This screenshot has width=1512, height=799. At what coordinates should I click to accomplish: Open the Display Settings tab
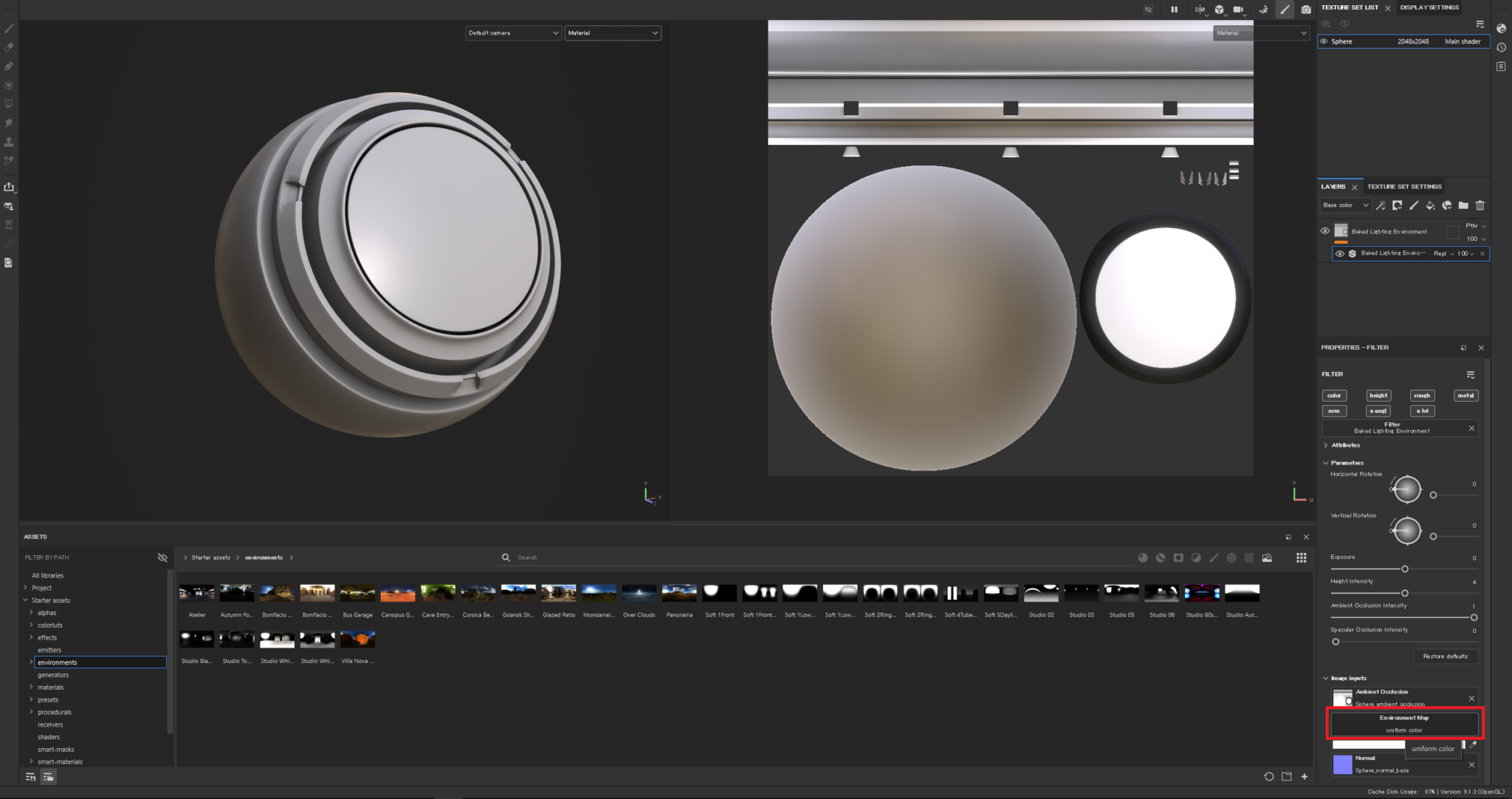click(1429, 7)
